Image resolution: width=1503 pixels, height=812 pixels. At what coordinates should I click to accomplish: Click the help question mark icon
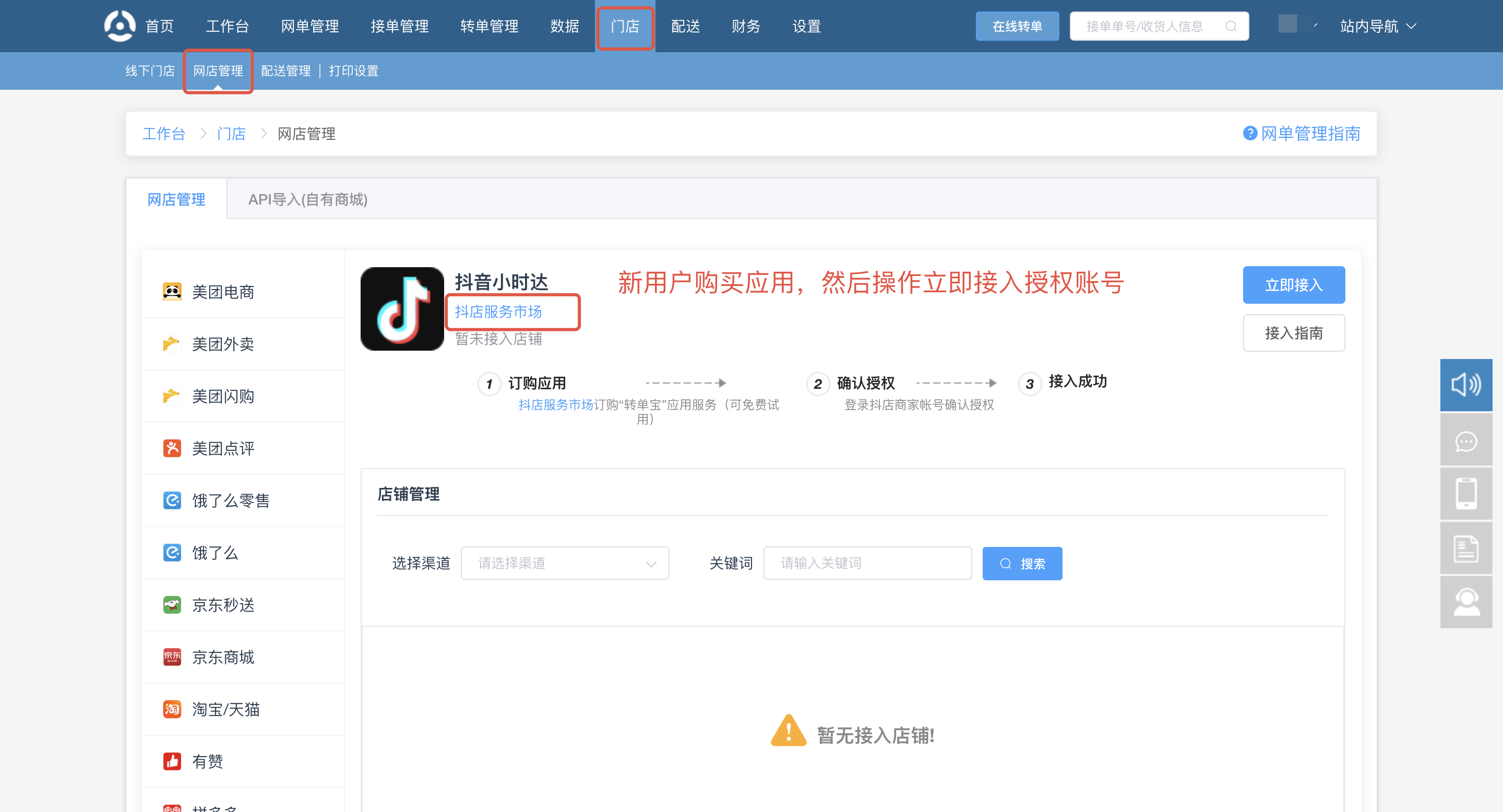(x=1250, y=134)
